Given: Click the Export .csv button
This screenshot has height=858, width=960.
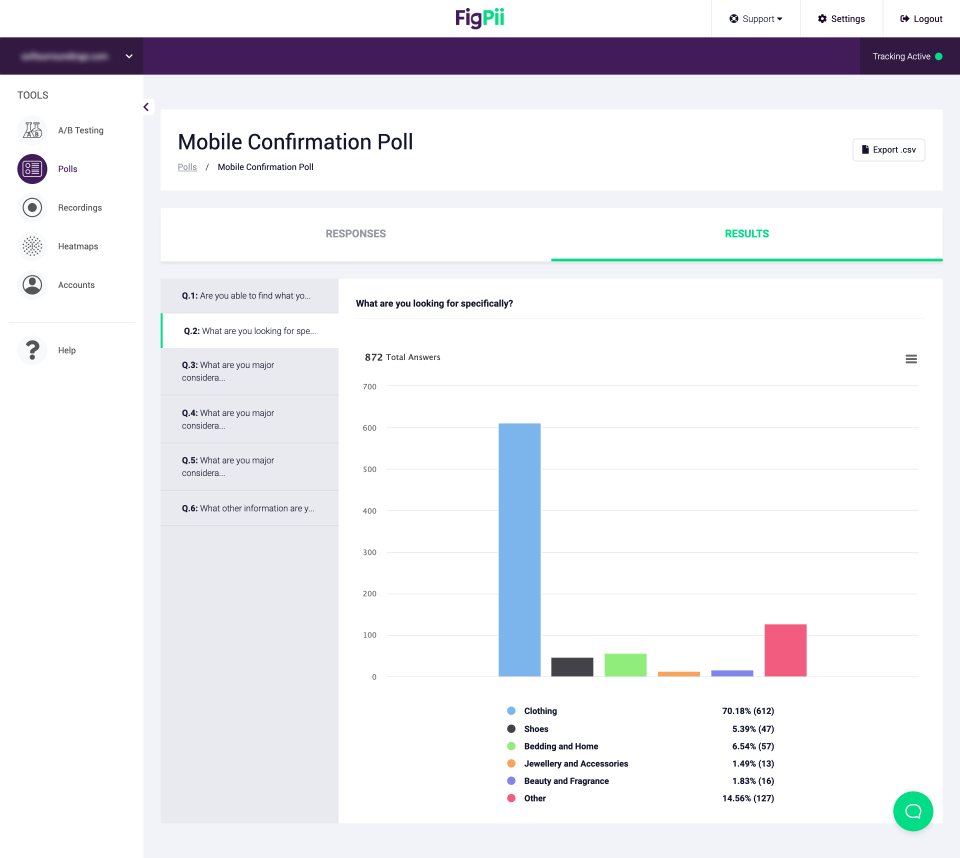Looking at the screenshot, I should coord(888,149).
